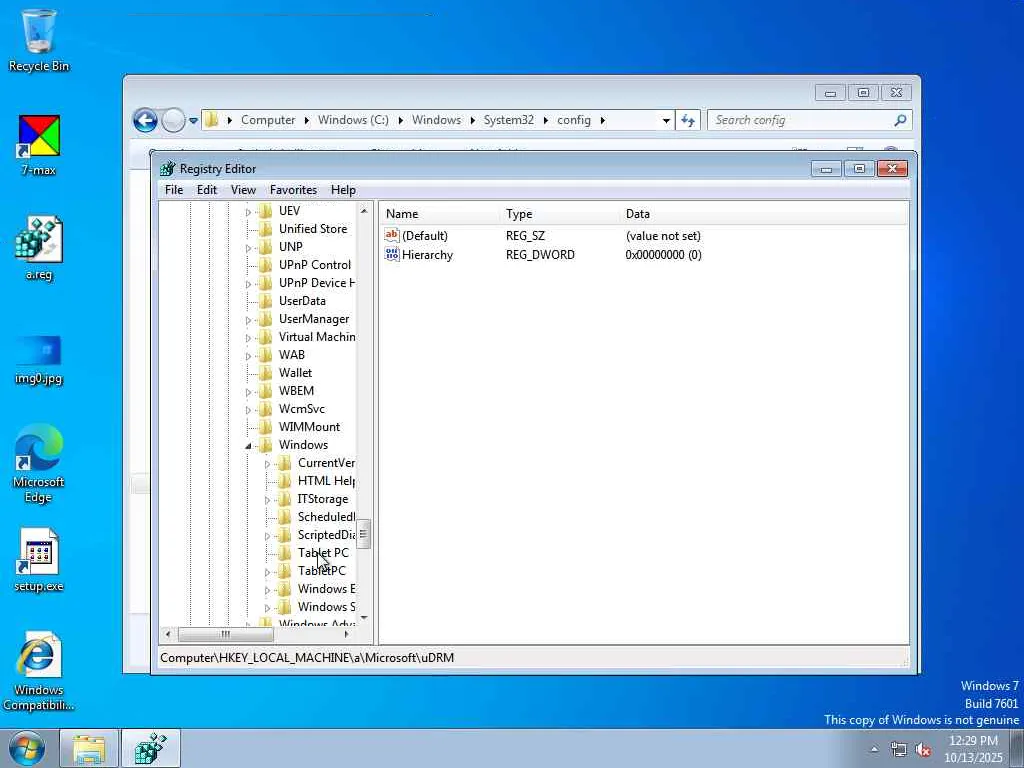Select the Unified Store key
The width and height of the screenshot is (1024, 768).
pos(313,229)
